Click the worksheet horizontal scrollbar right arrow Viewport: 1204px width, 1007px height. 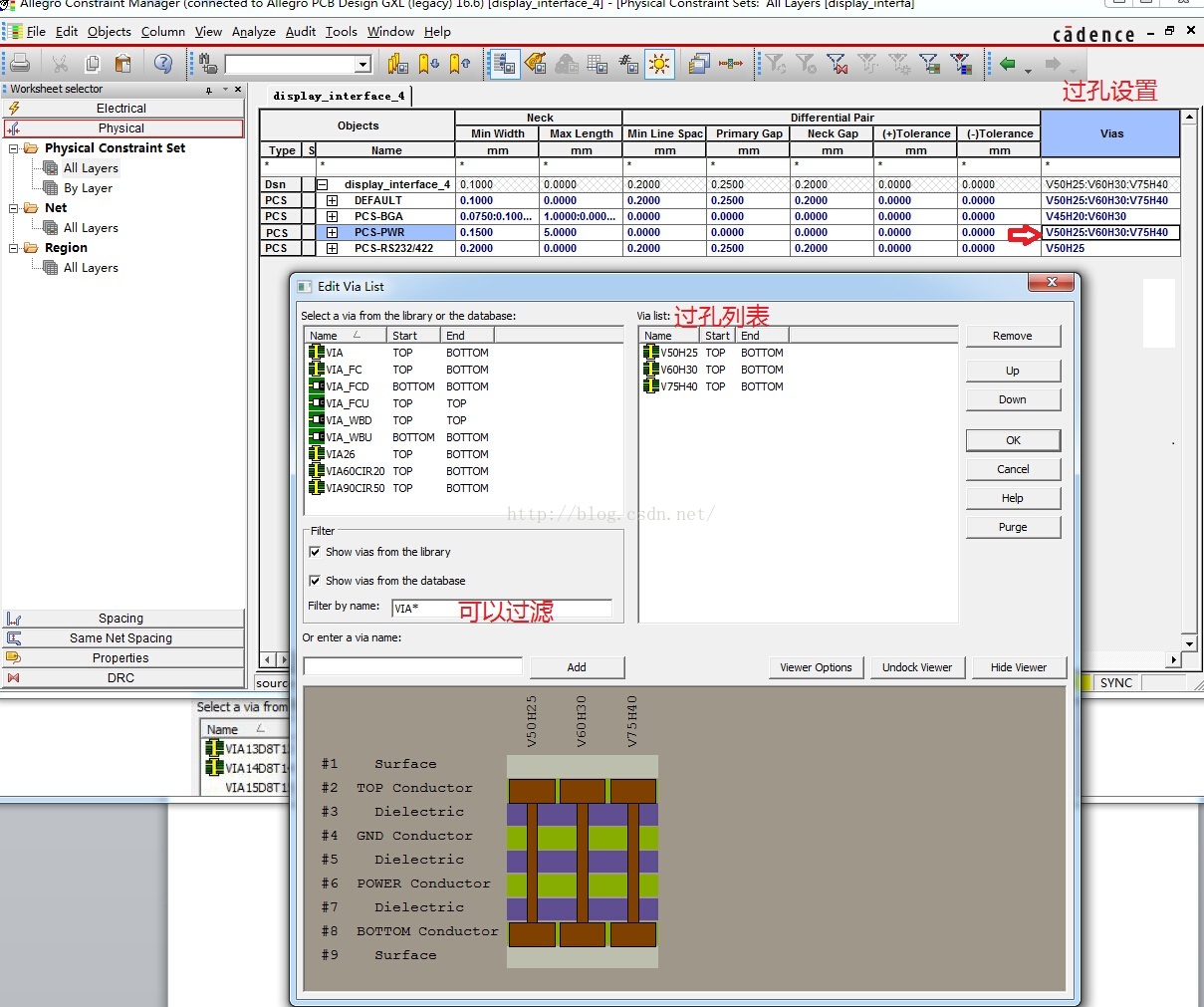tap(1173, 659)
